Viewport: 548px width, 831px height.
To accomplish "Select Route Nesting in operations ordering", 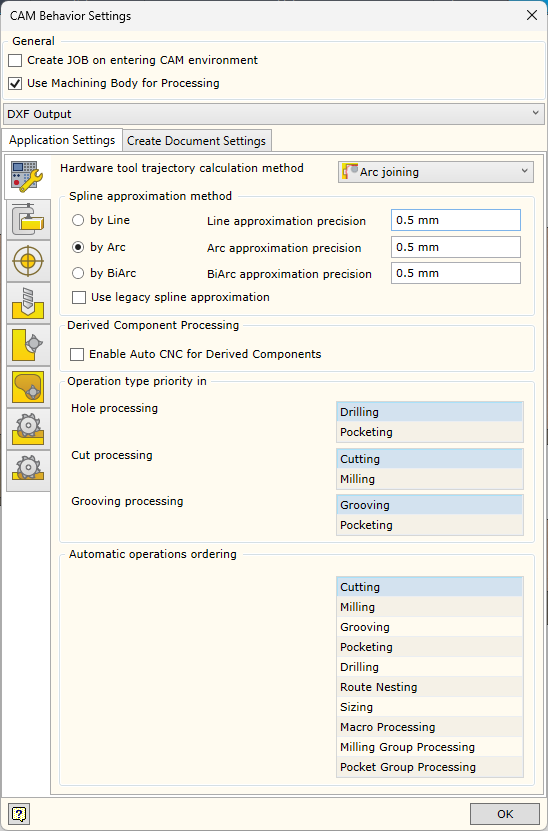I will [x=430, y=687].
